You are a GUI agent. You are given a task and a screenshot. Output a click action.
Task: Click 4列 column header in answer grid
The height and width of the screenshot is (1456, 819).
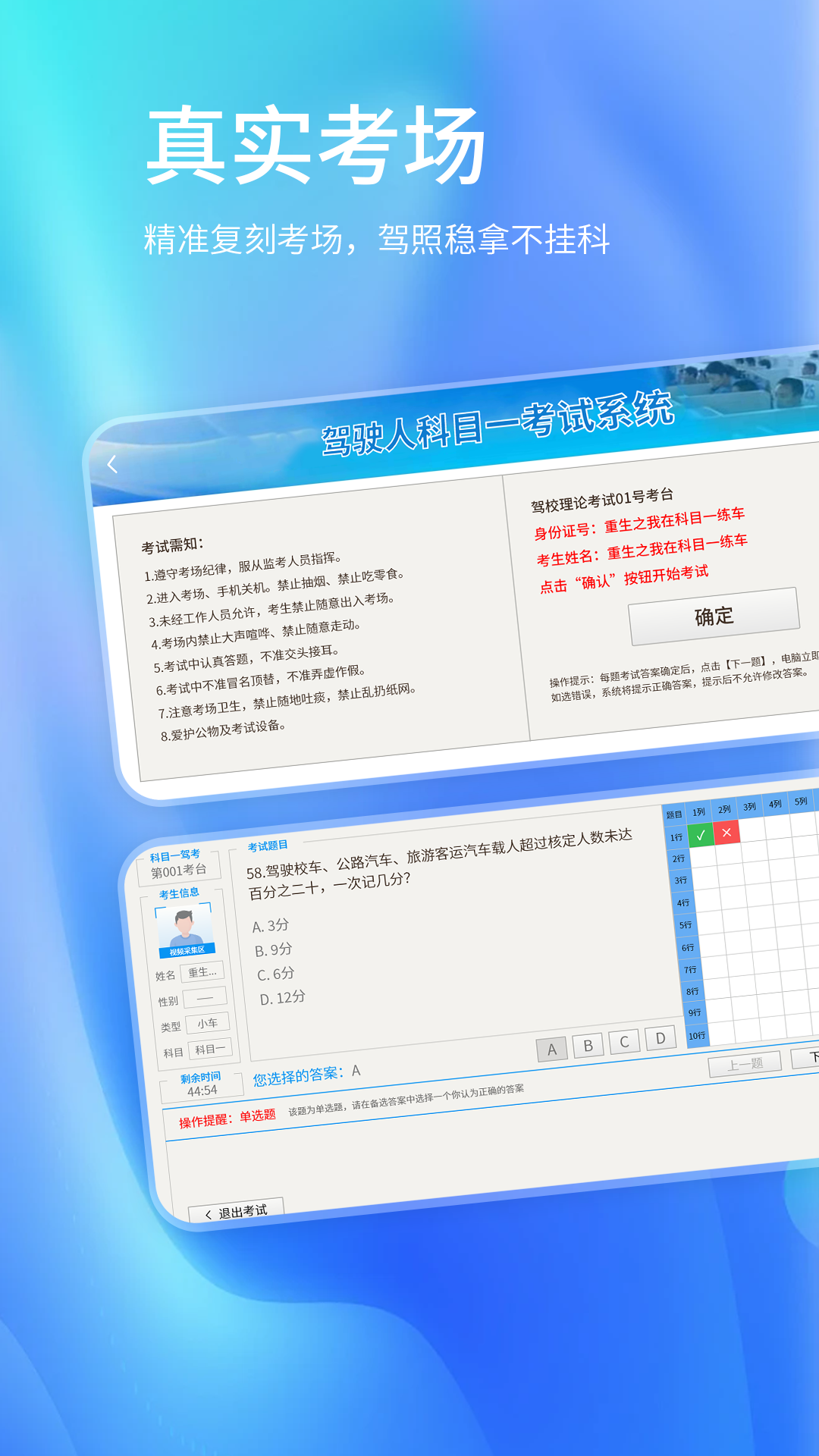pos(775,804)
